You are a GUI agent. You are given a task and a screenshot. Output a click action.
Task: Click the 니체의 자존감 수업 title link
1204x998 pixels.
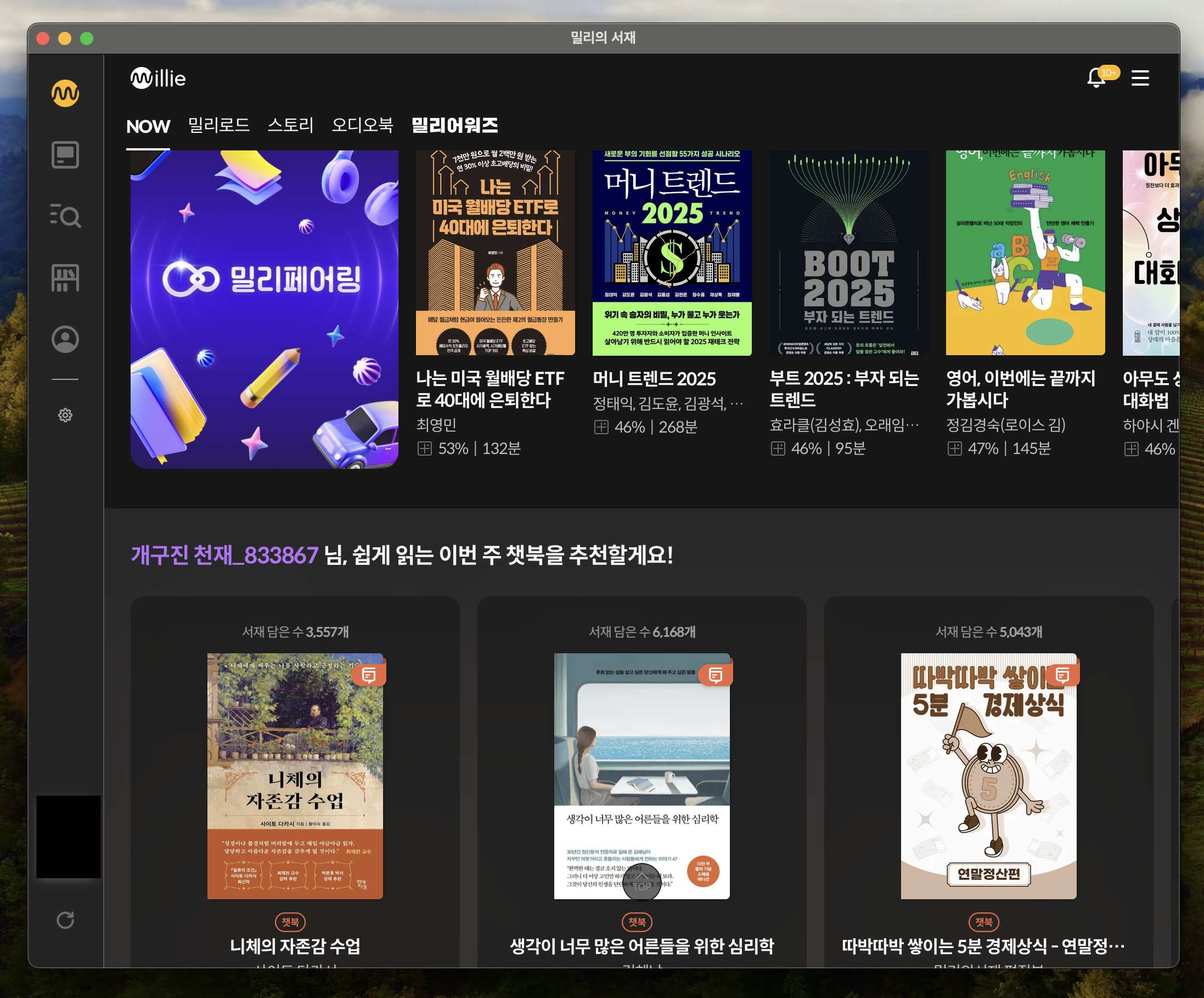[x=295, y=946]
